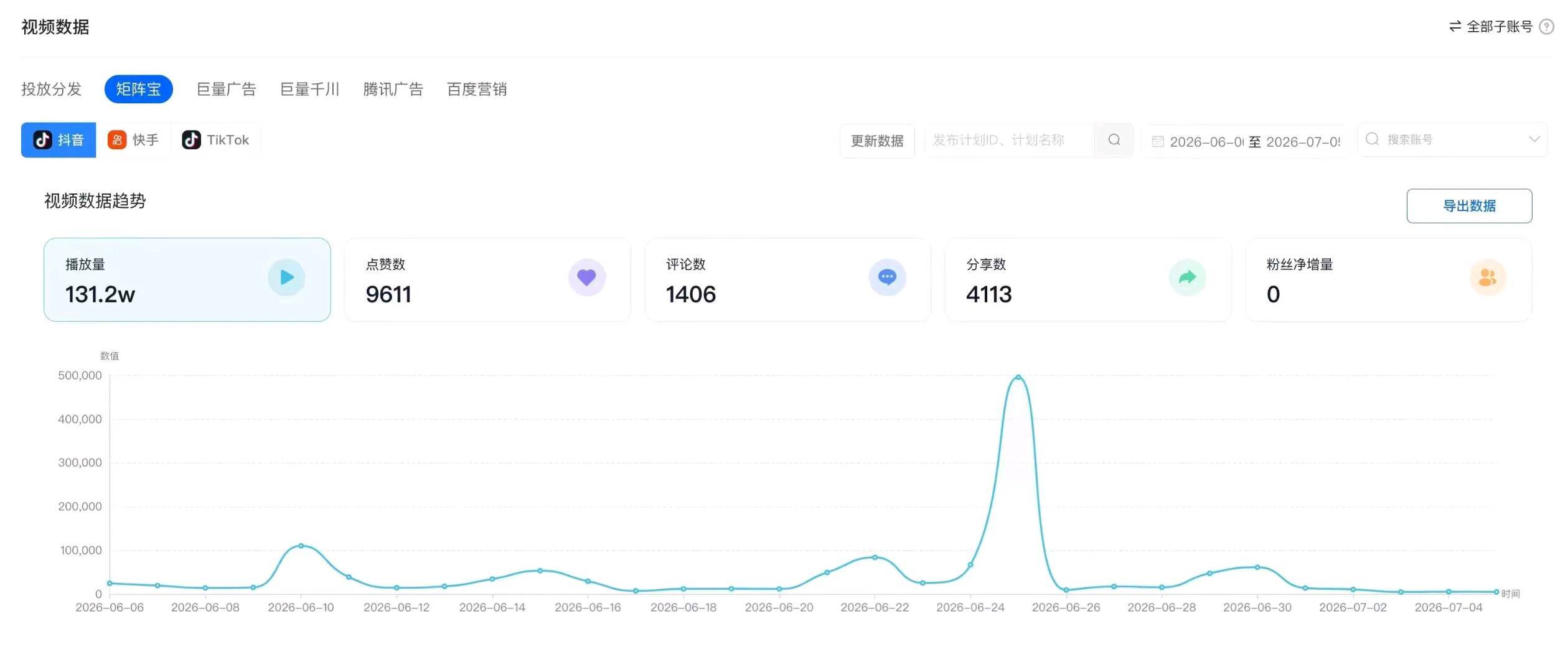
Task: Focus the 搜索账号 input
Action: (x=1452, y=139)
